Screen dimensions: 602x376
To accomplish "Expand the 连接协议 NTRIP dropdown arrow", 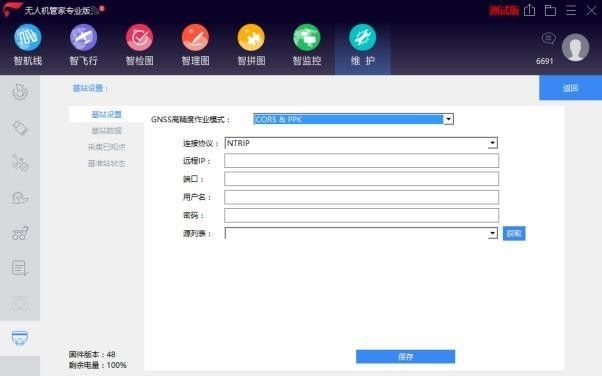I will point(492,143).
